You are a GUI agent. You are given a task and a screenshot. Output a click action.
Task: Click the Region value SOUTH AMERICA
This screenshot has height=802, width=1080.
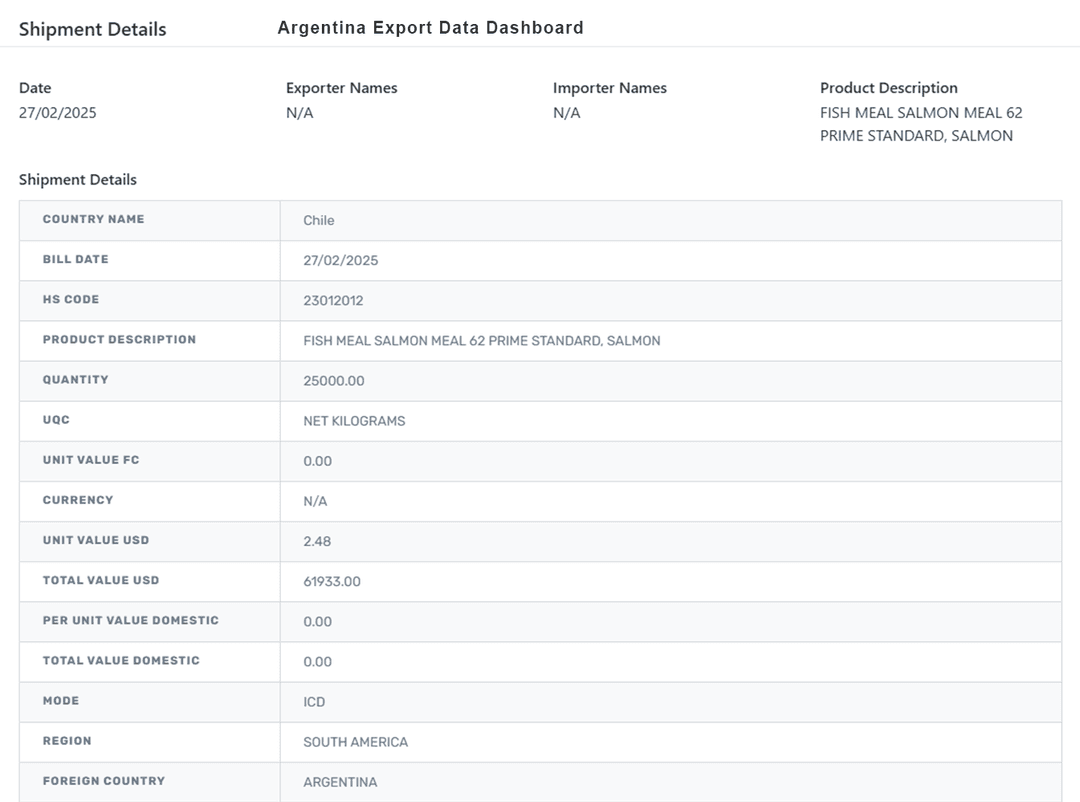355,742
